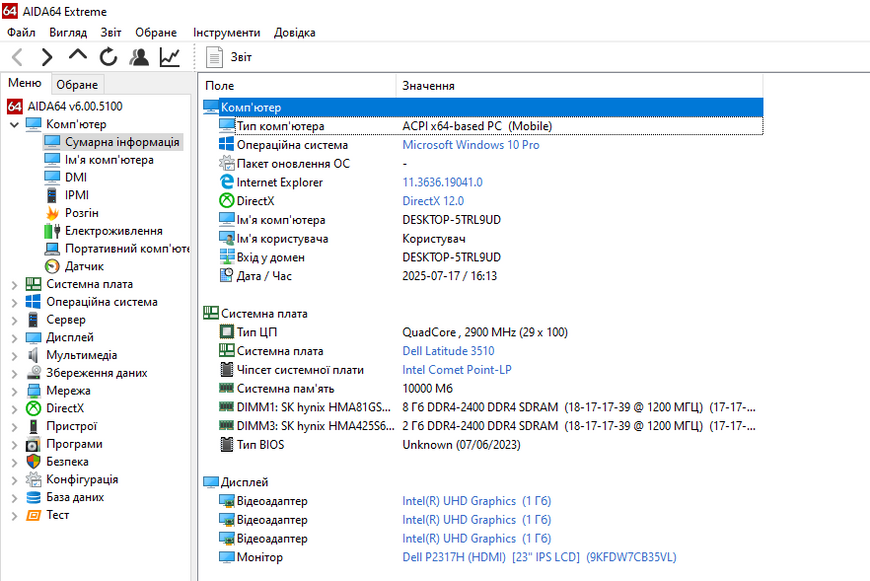This screenshot has height=581, width=870.
Task: Open the Intel Comet Point-LP link
Action: point(457,370)
